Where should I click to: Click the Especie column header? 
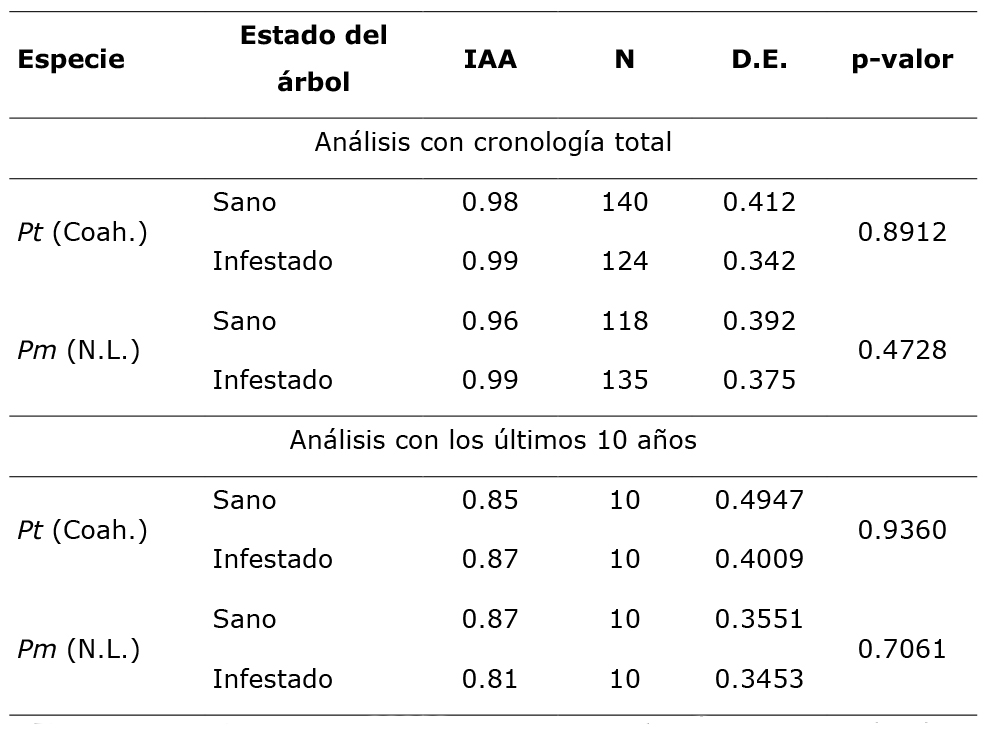71,59
